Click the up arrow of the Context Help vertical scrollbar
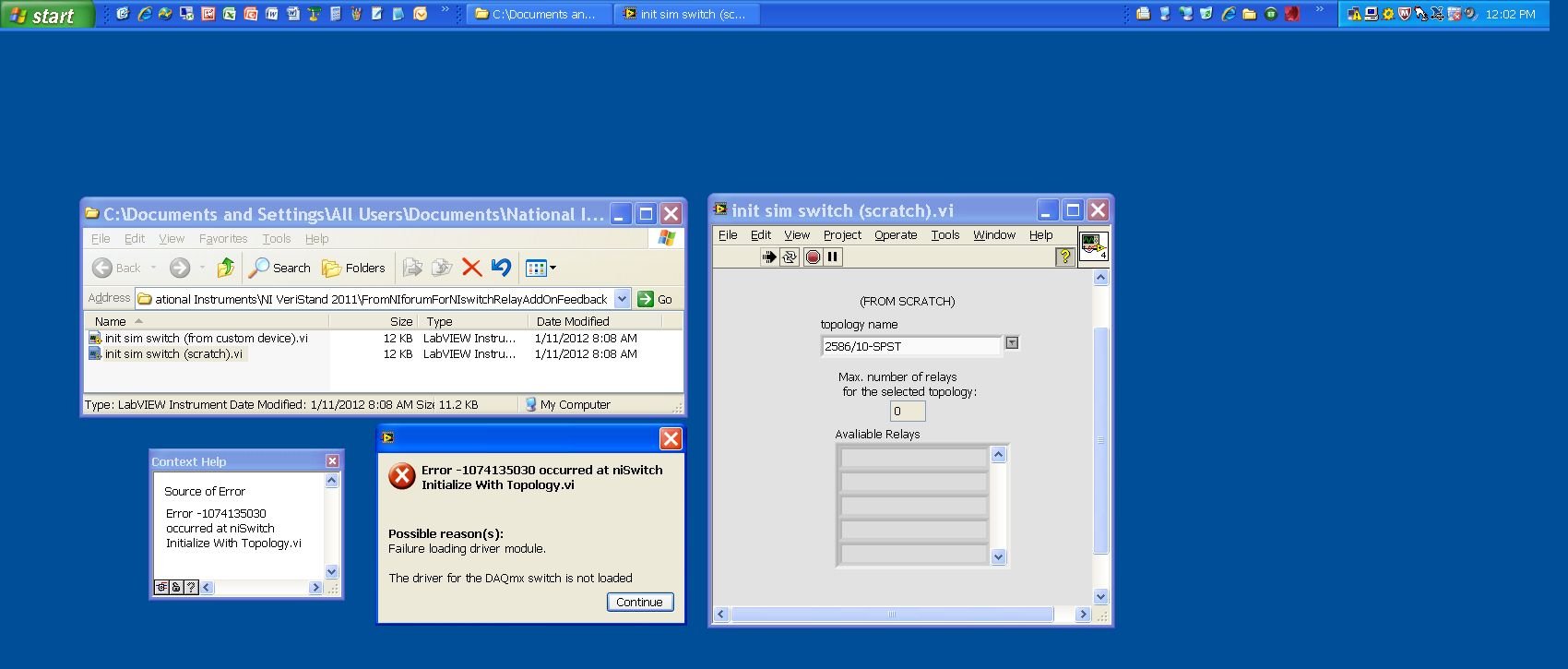This screenshot has height=669, width=1568. [x=332, y=481]
